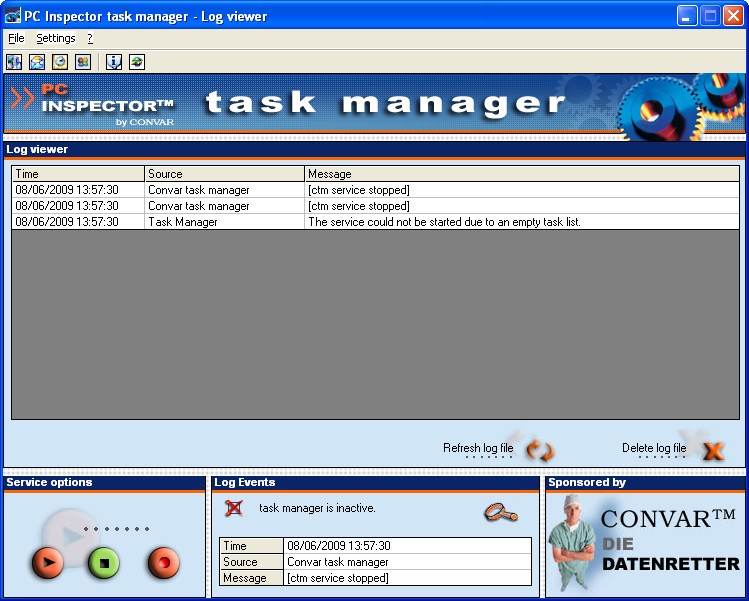Click the orange X delete icon
The width and height of the screenshot is (749, 601).
pos(714,451)
